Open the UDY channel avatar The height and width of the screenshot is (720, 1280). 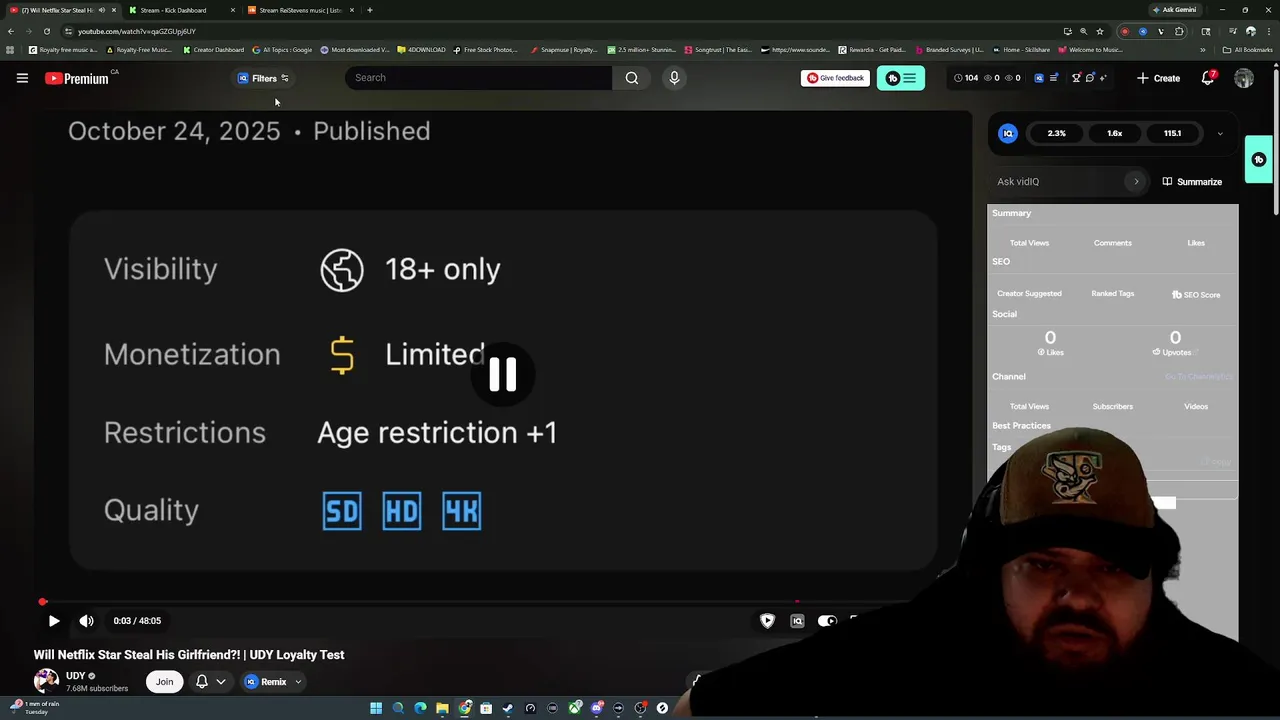tap(46, 682)
